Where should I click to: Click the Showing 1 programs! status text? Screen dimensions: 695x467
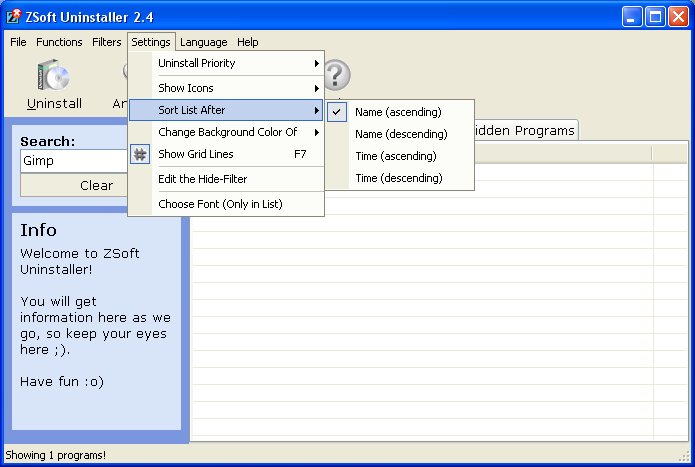click(55, 455)
